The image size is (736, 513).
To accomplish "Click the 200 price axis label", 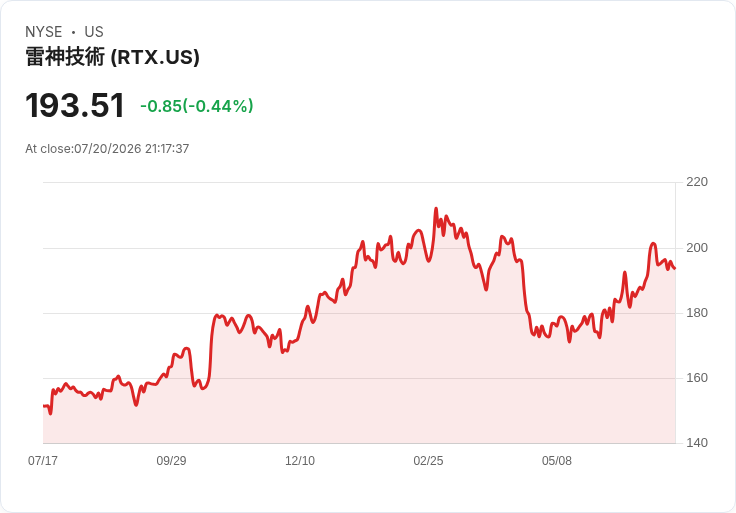I will click(697, 247).
